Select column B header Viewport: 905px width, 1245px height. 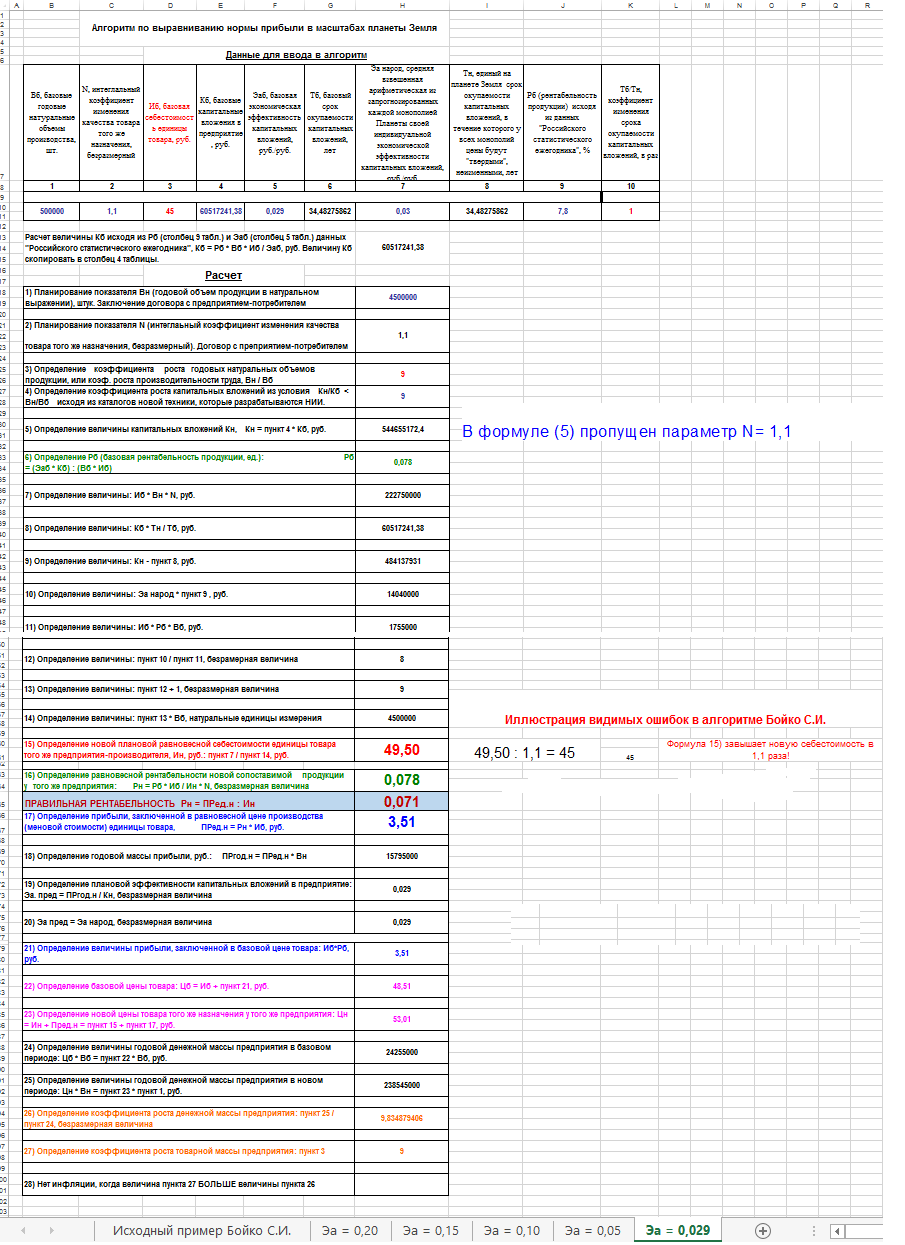[x=51, y=5]
